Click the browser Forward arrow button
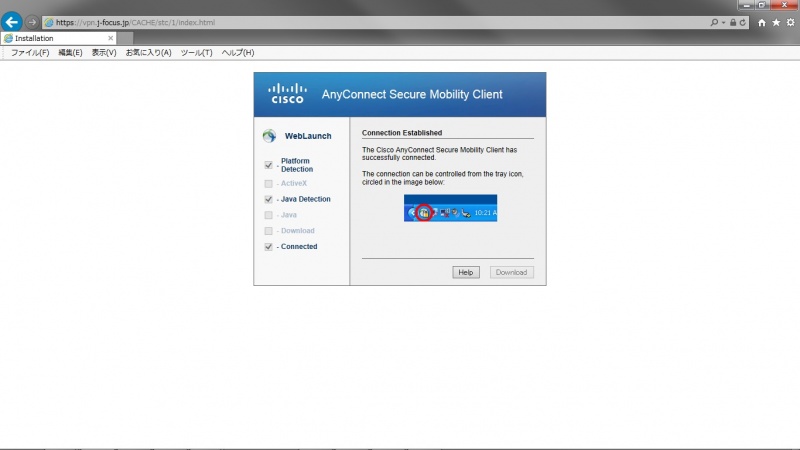 click(x=32, y=22)
